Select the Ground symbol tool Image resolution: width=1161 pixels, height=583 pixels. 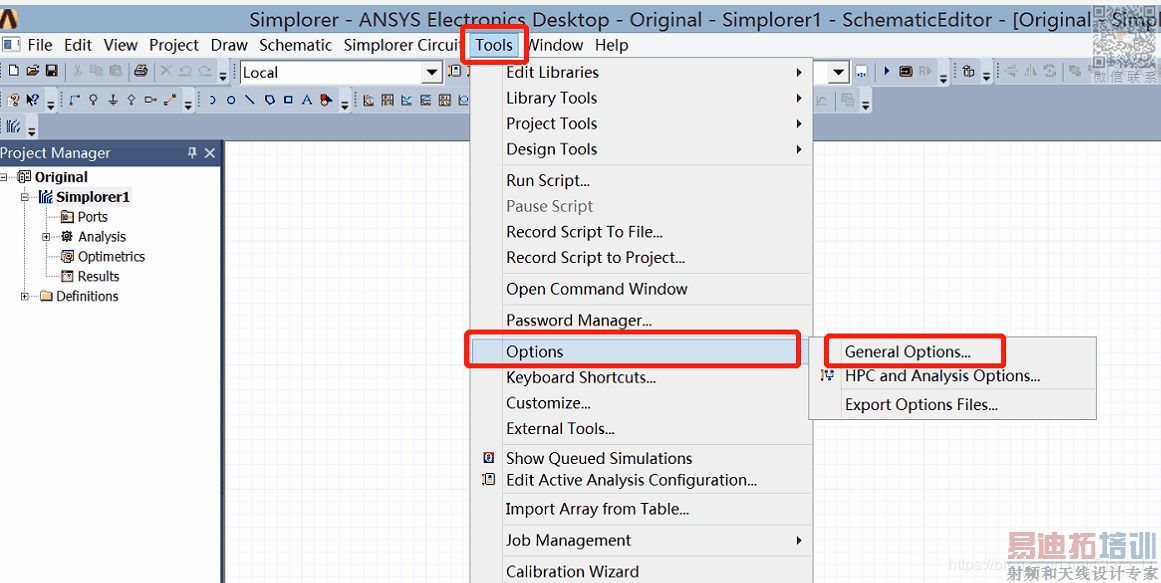click(113, 100)
